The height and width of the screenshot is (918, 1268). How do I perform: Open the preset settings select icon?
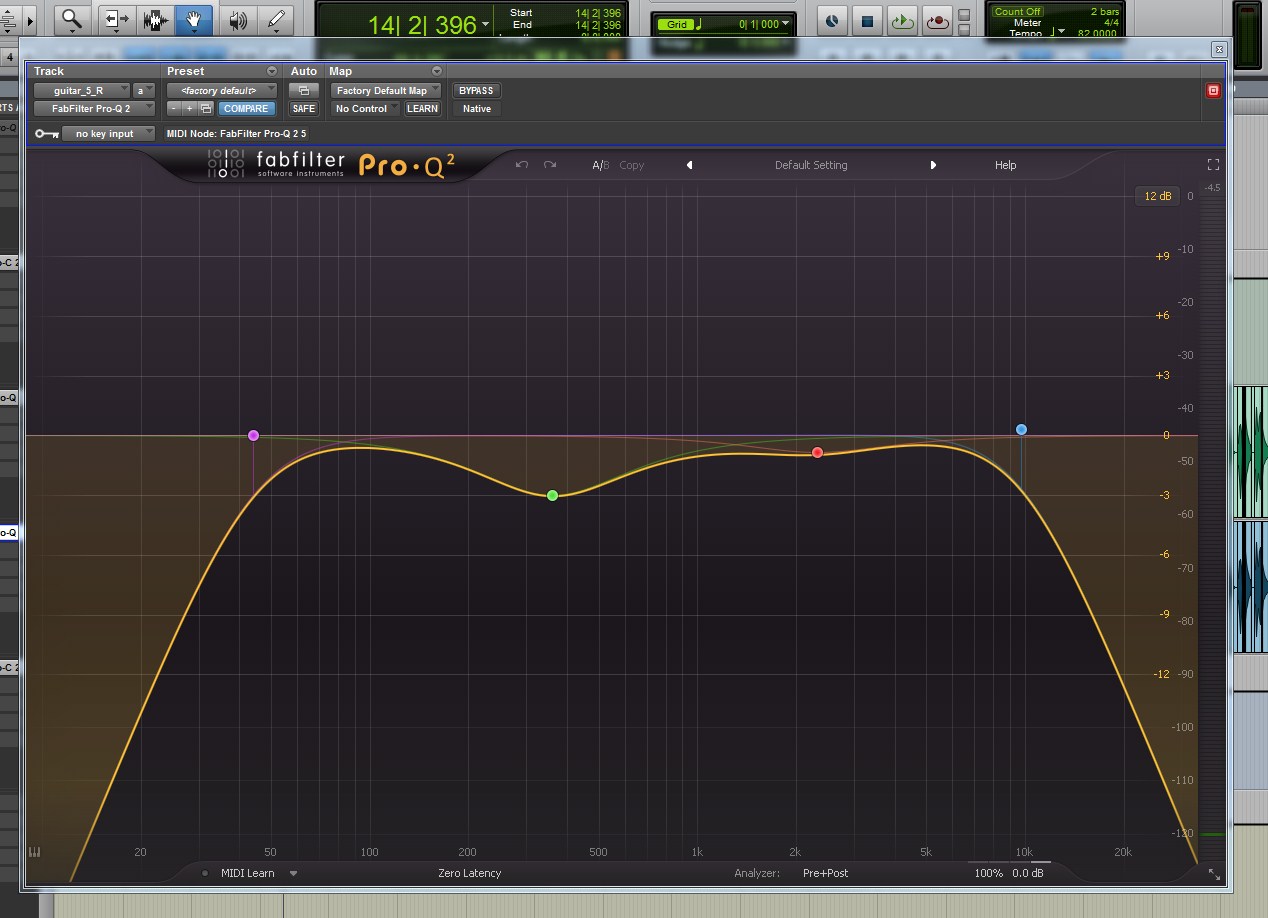coord(206,108)
